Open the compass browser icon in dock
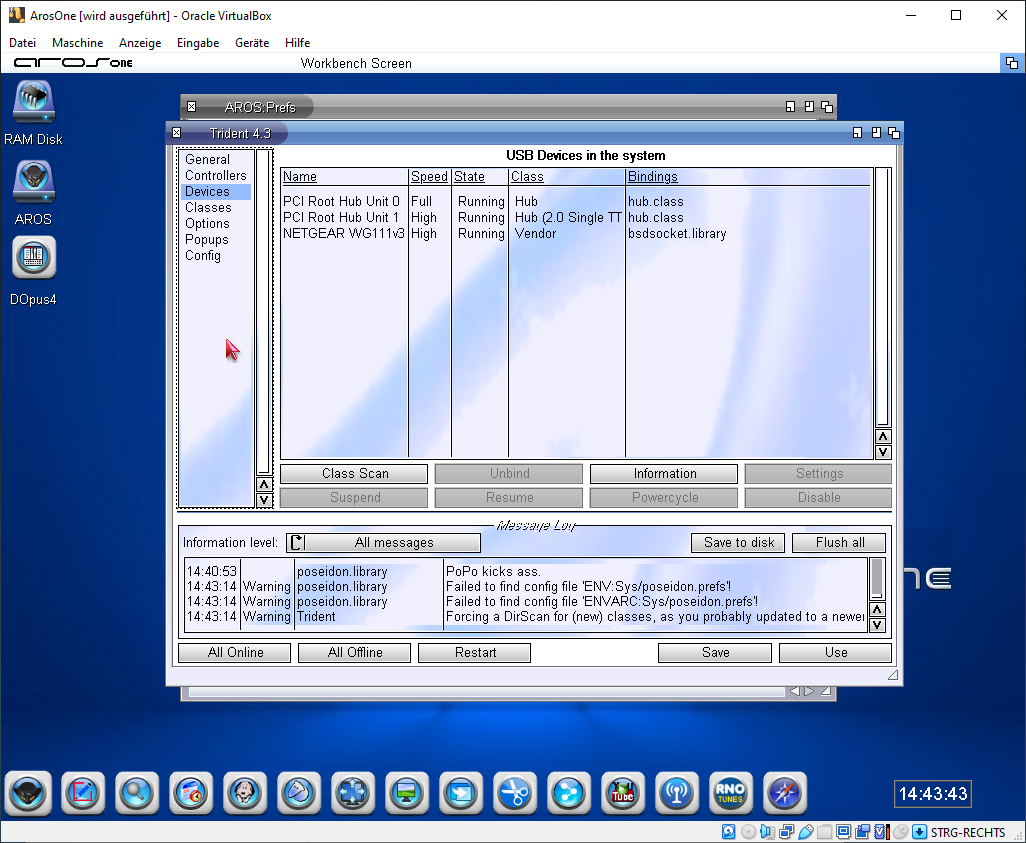 click(785, 793)
